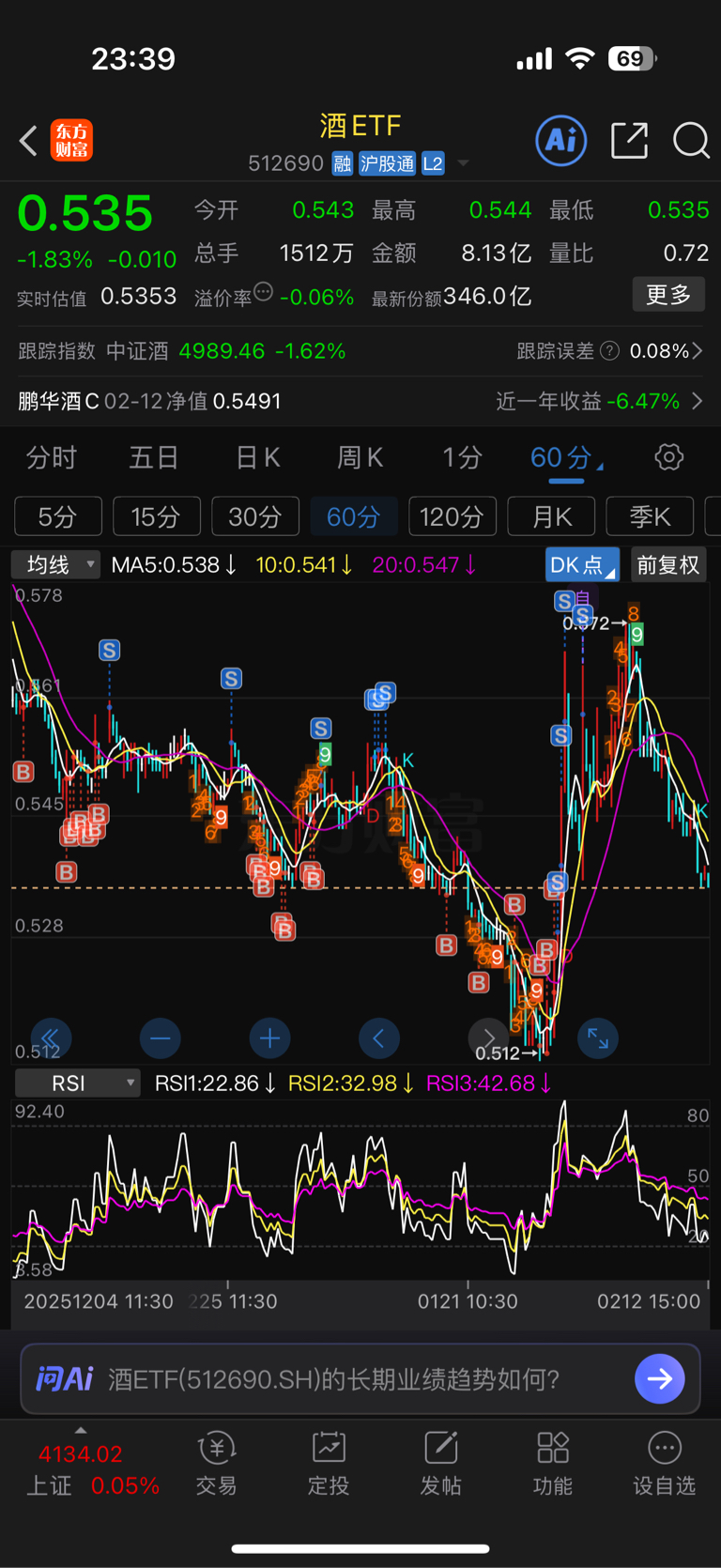Expand the stock title dropdown arrow
Screen dimensions: 721x1568
pyautogui.click(x=463, y=163)
